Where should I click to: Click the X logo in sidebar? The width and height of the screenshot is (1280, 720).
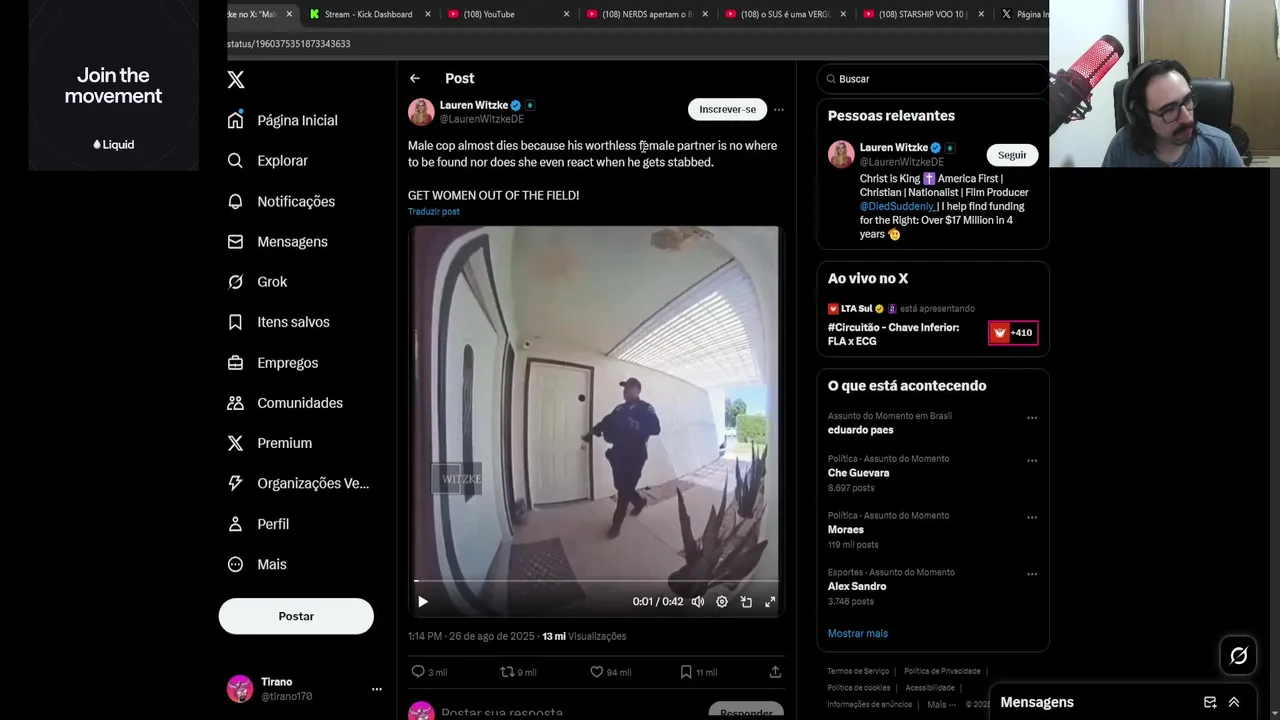(236, 80)
